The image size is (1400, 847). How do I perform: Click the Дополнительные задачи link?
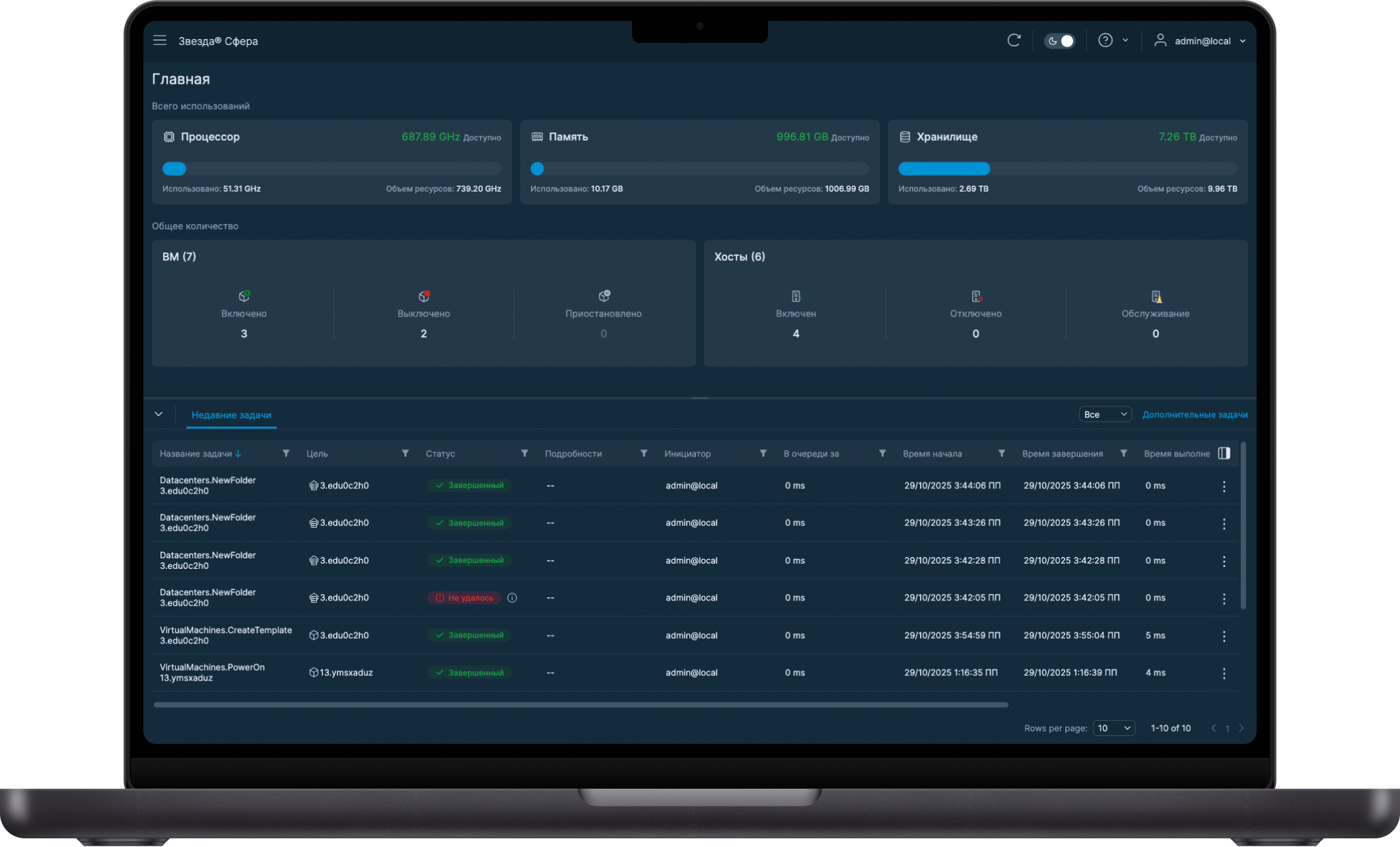(x=1195, y=414)
